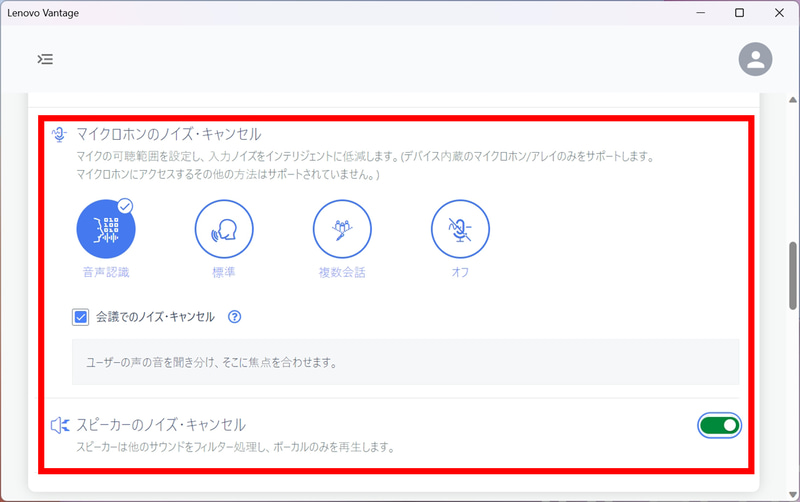Click the マイクロホンのノイズ・キャンセル heading
Viewport: 800px width, 502px height.
[x=169, y=134]
